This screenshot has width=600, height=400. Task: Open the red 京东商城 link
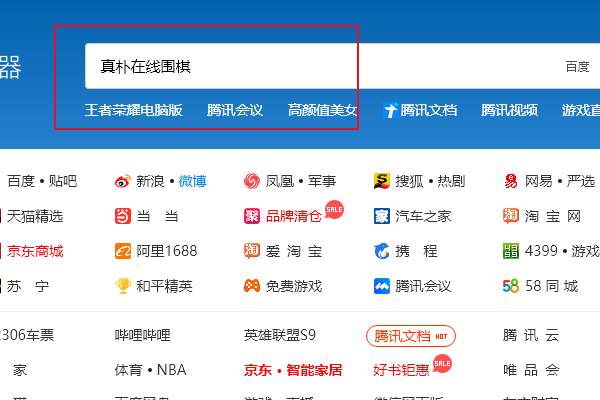click(35, 251)
